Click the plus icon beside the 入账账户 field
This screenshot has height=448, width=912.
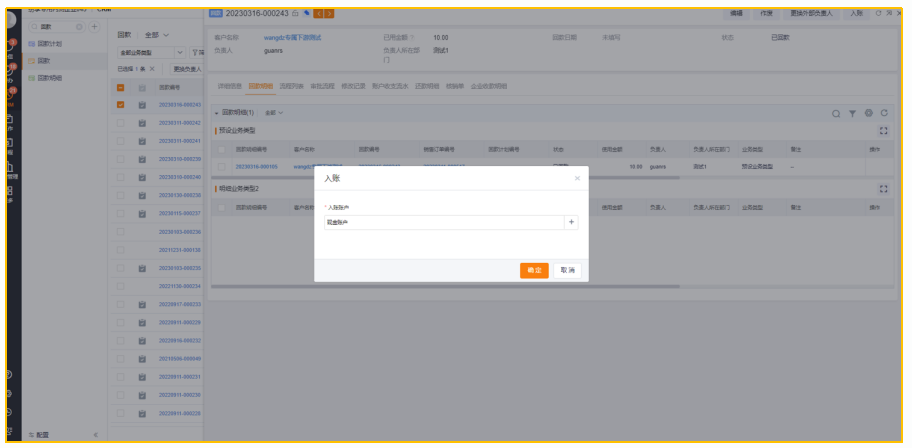pyautogui.click(x=571, y=222)
